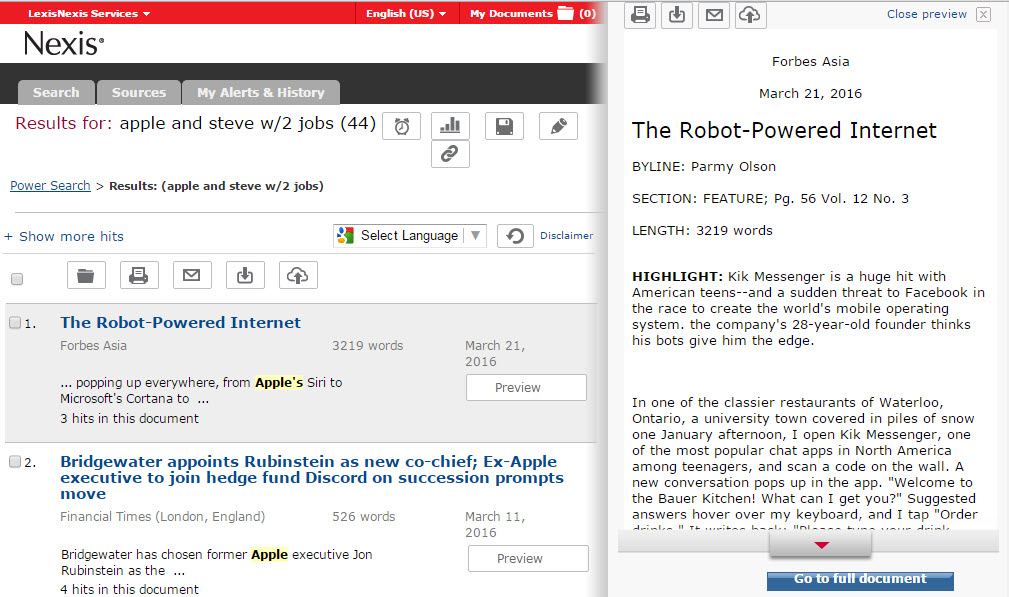Viewport: 1009px width, 597px height.
Task: Edit the search with the pencil icon
Action: click(559, 126)
